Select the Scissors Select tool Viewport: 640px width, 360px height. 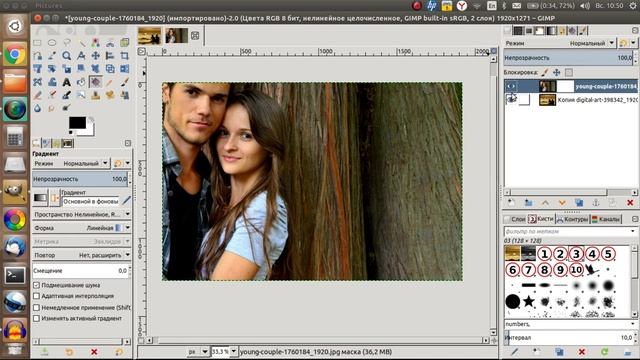coord(110,42)
